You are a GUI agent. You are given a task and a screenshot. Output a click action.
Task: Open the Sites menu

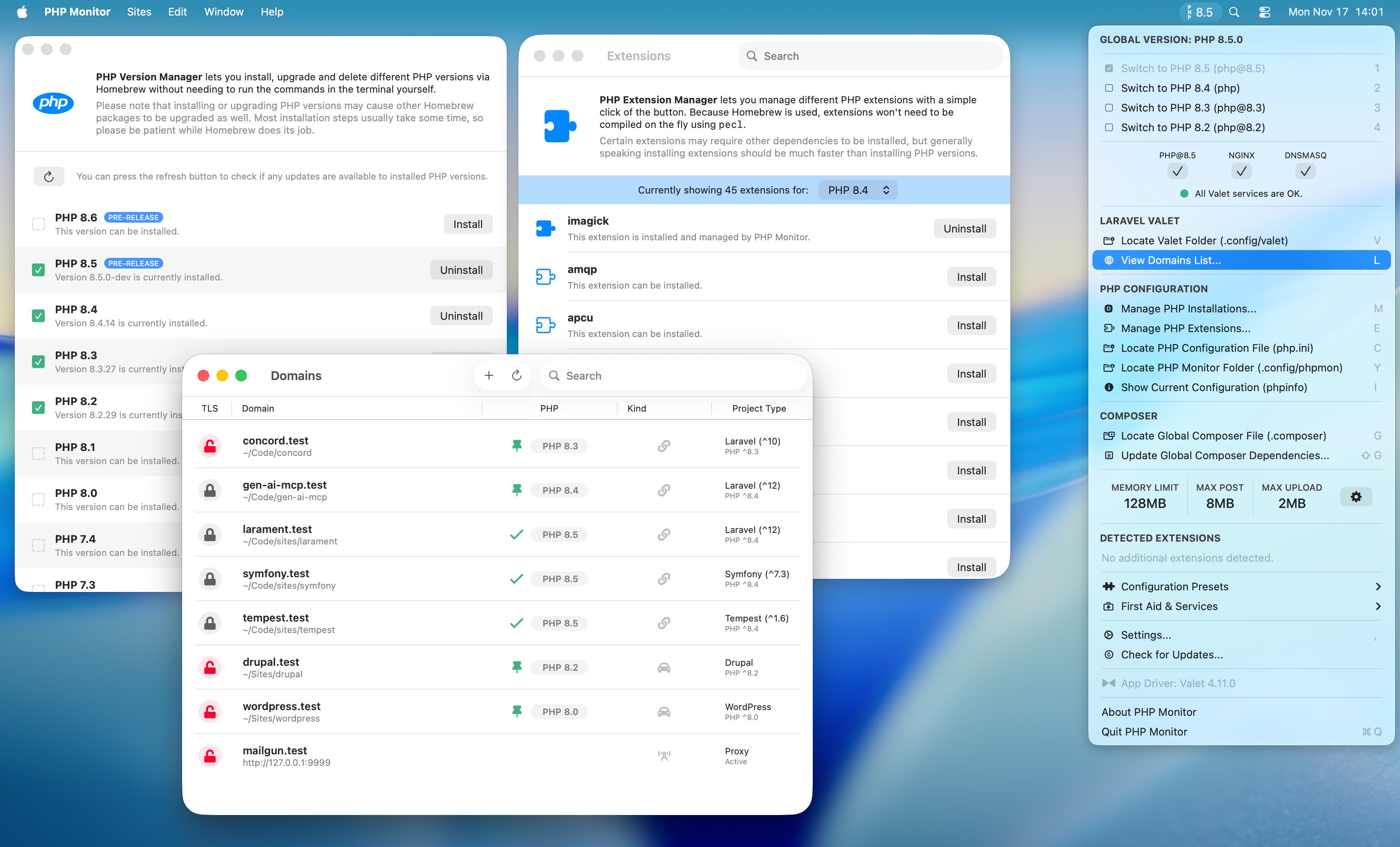click(139, 11)
